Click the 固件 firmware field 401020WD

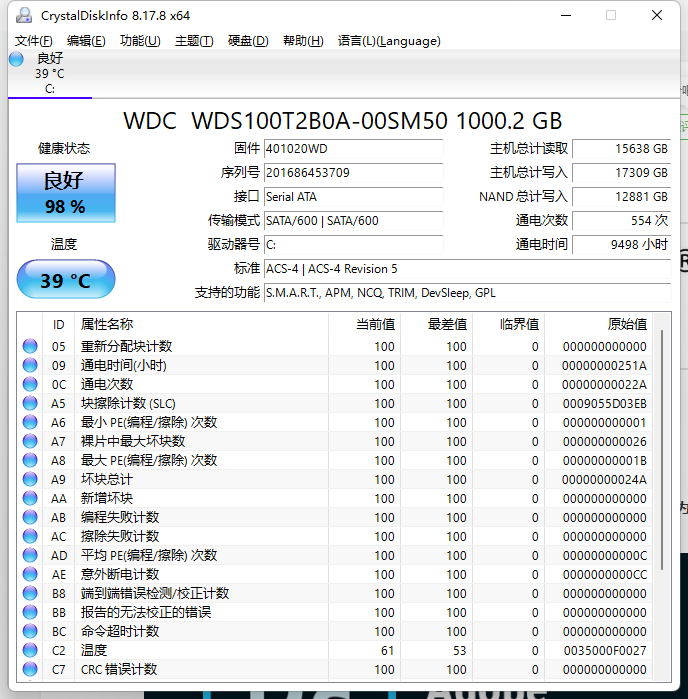pyautogui.click(x=353, y=148)
